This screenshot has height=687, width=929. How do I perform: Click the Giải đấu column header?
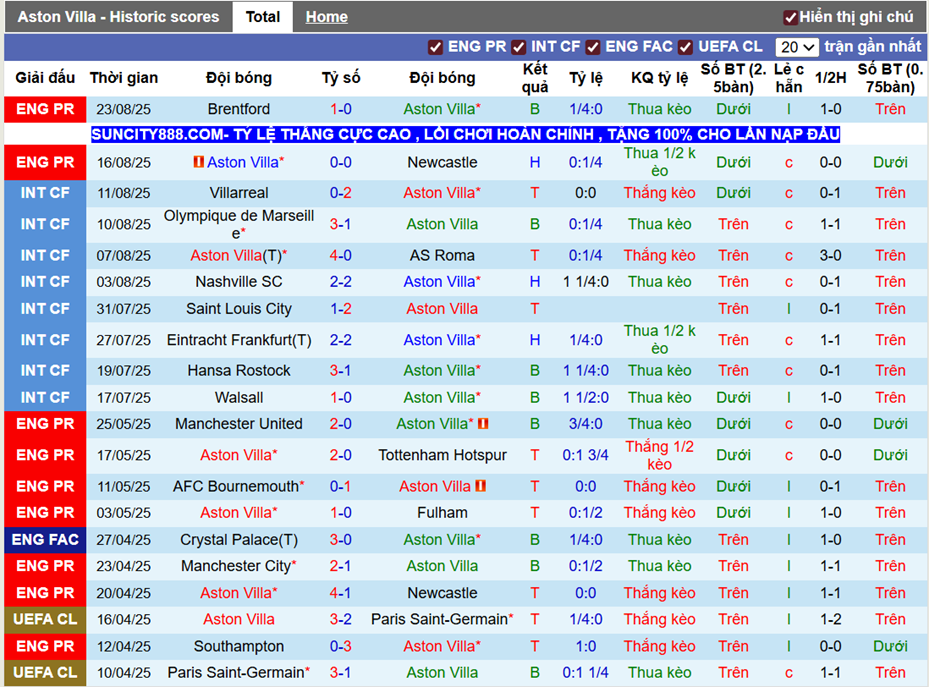45,78
